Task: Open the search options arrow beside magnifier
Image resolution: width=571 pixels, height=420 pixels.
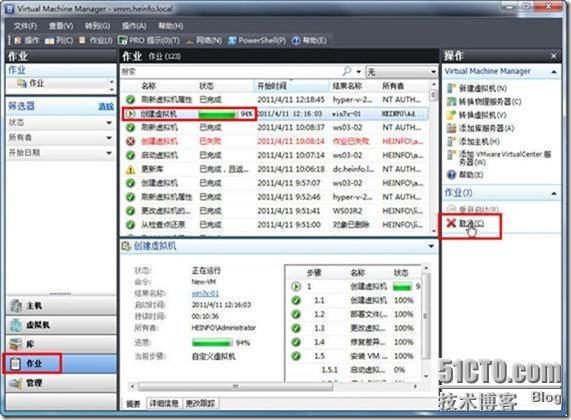Action: (x=359, y=72)
